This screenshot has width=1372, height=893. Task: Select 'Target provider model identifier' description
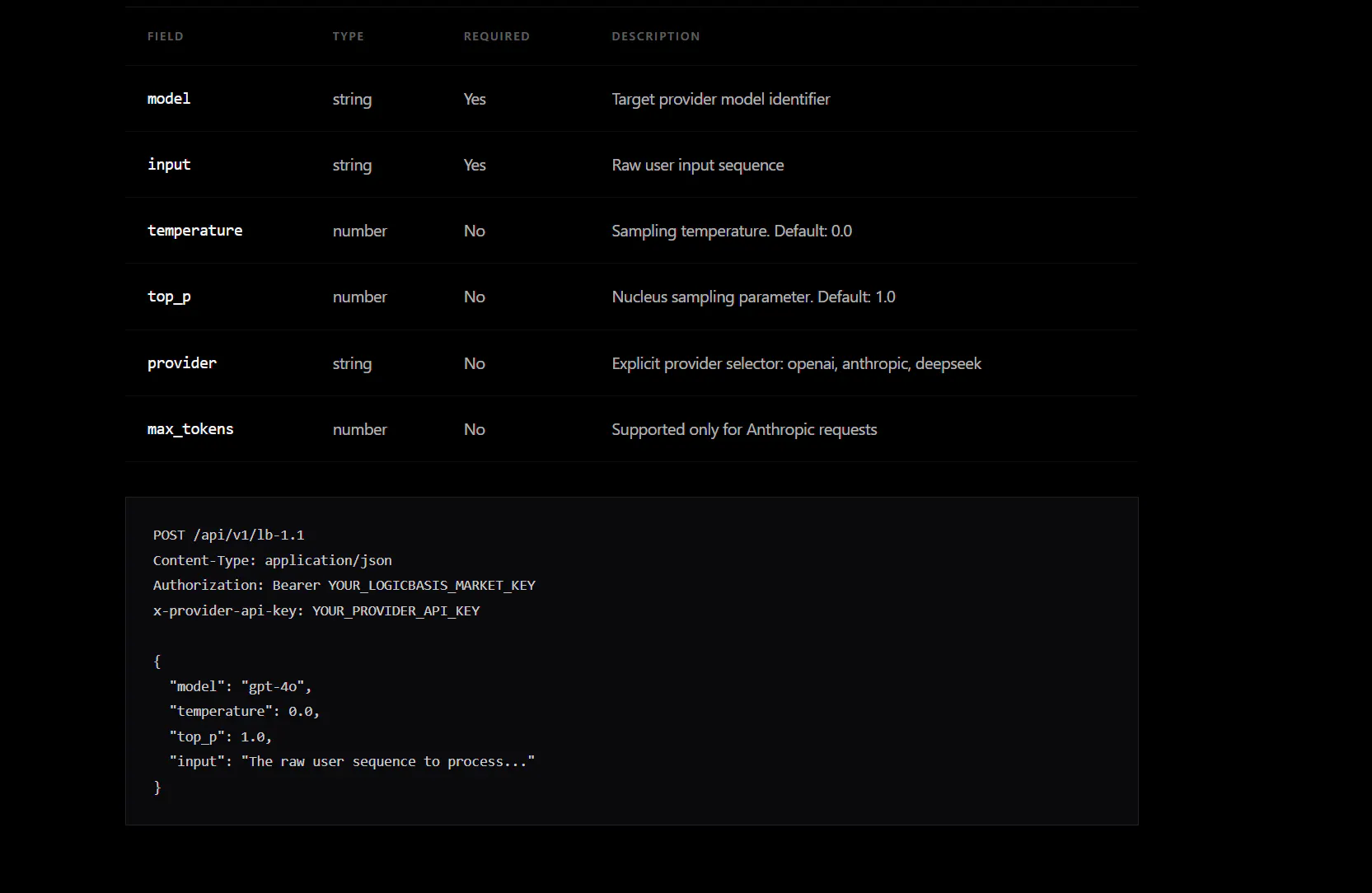(721, 99)
